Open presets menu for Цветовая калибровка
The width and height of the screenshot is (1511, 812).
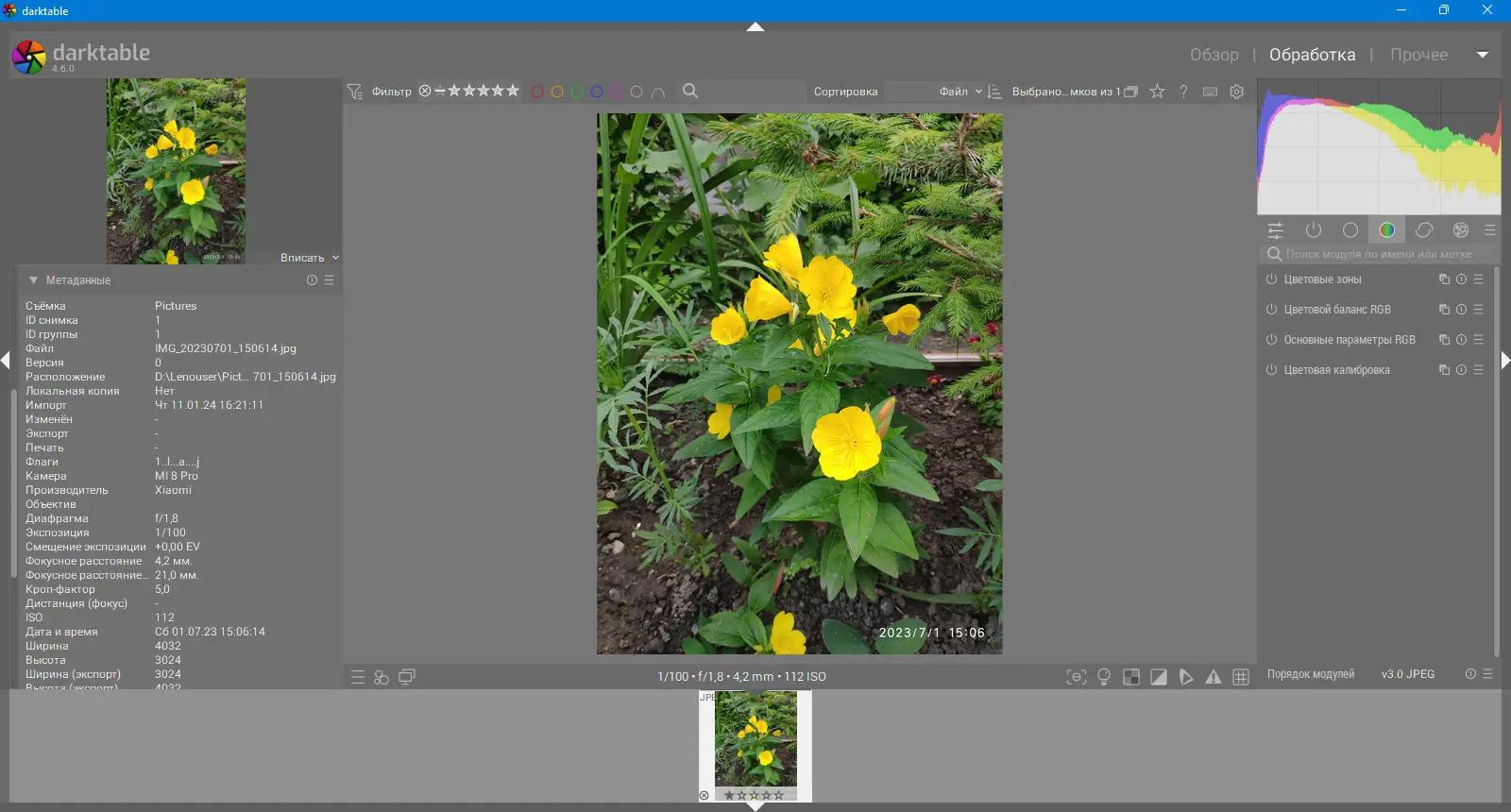click(1479, 370)
